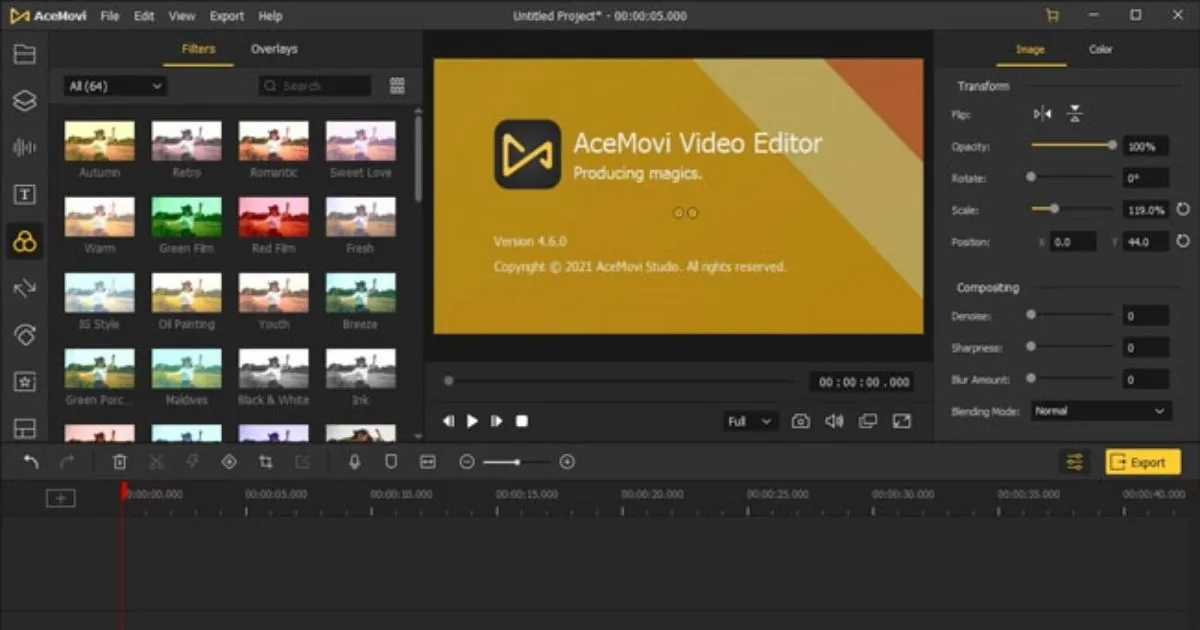
Task: Click the timeline zoom in plus icon
Action: click(567, 462)
